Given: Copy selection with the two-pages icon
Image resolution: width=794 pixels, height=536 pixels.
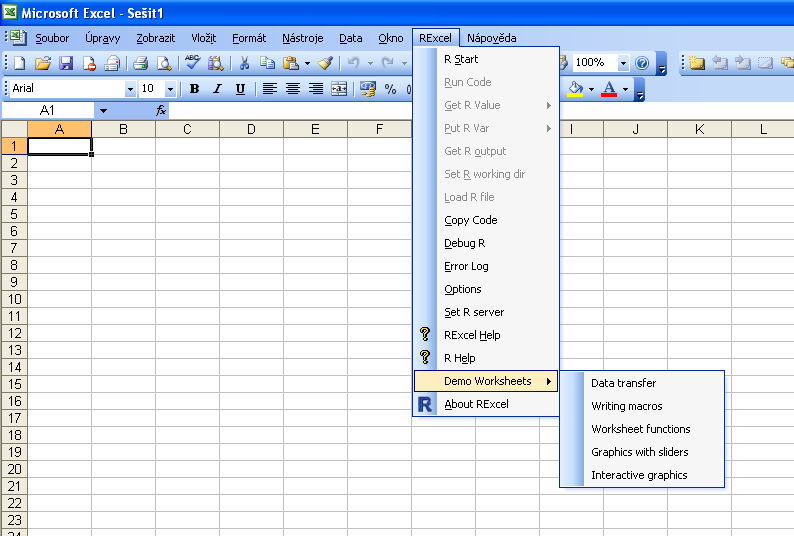Looking at the screenshot, I should [x=267, y=63].
